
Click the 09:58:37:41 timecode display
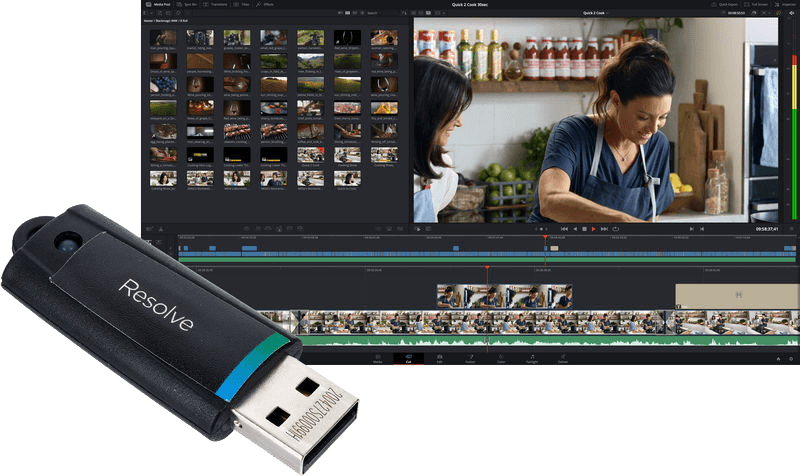click(767, 229)
